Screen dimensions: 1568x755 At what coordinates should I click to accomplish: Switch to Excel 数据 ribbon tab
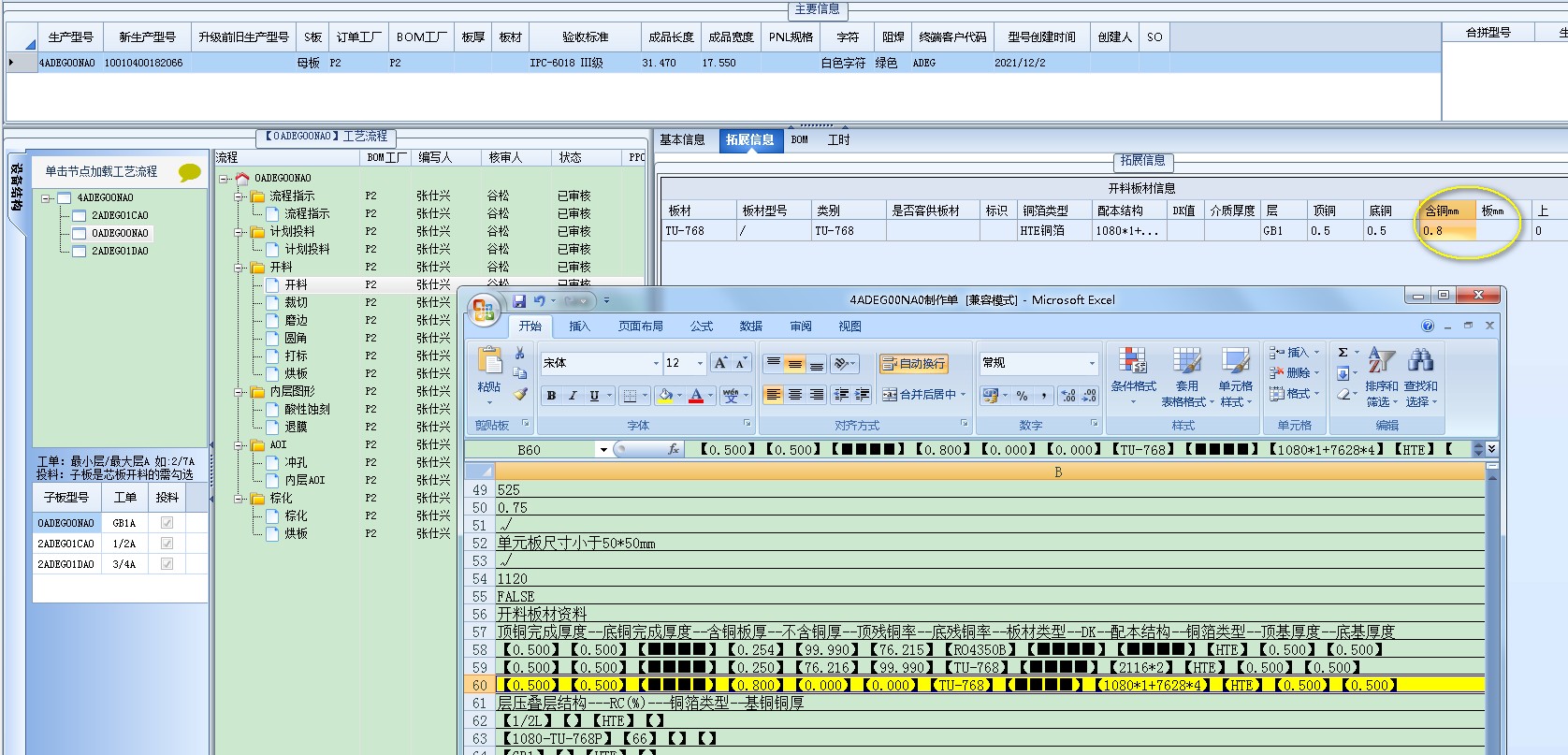(x=751, y=327)
